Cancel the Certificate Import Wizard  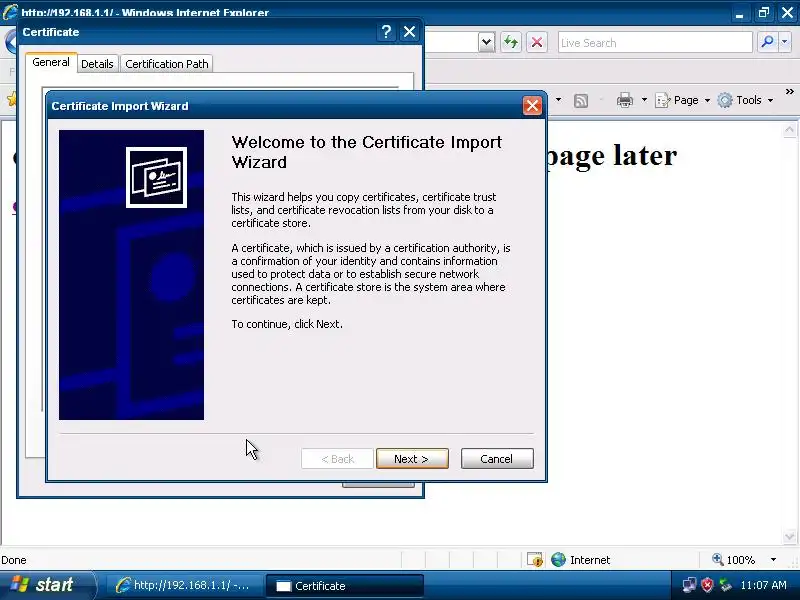click(497, 459)
